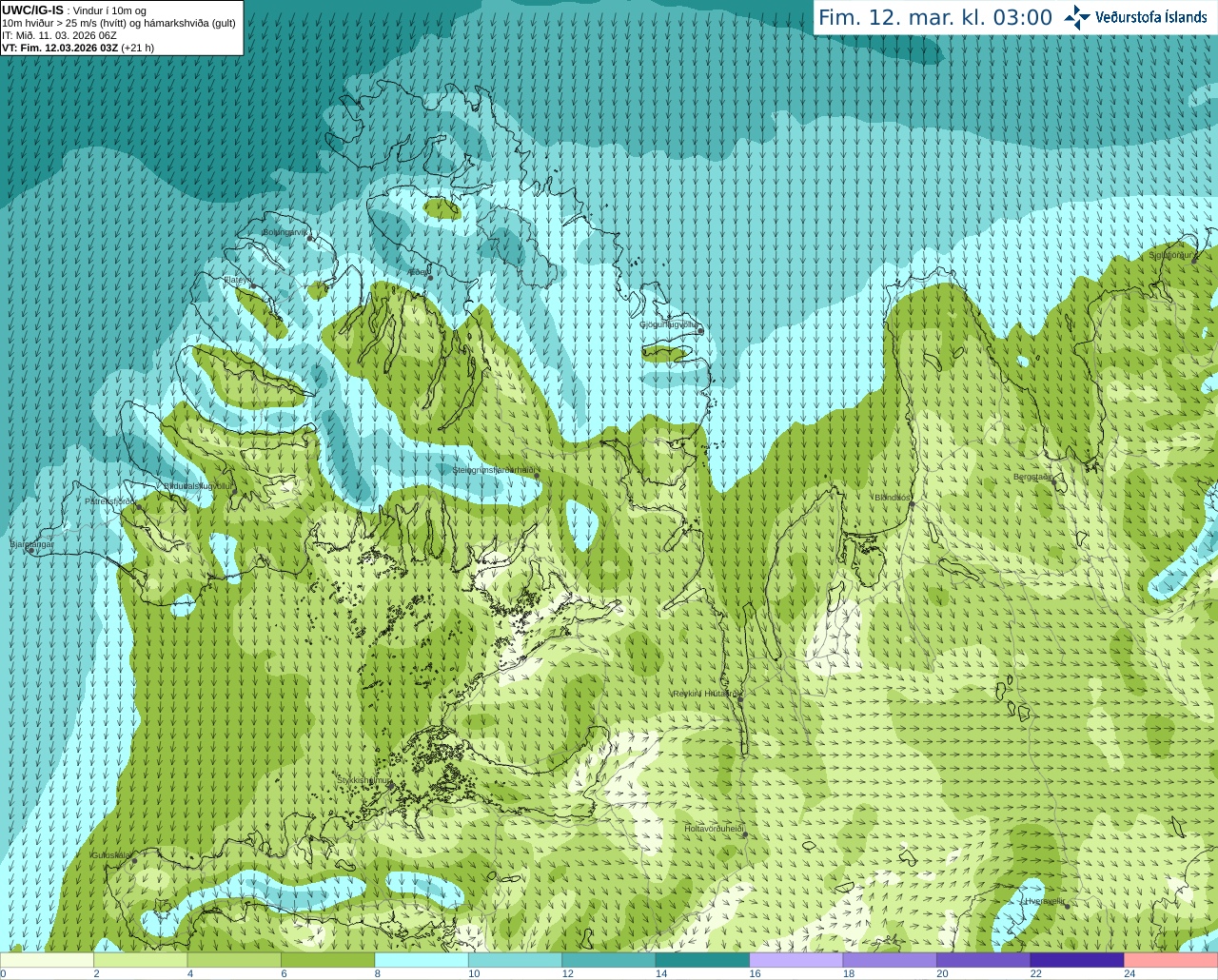Click the 18–20 m/s purple legend swatch
Screen dimensions: 1218x980
pyautogui.click(x=890, y=960)
